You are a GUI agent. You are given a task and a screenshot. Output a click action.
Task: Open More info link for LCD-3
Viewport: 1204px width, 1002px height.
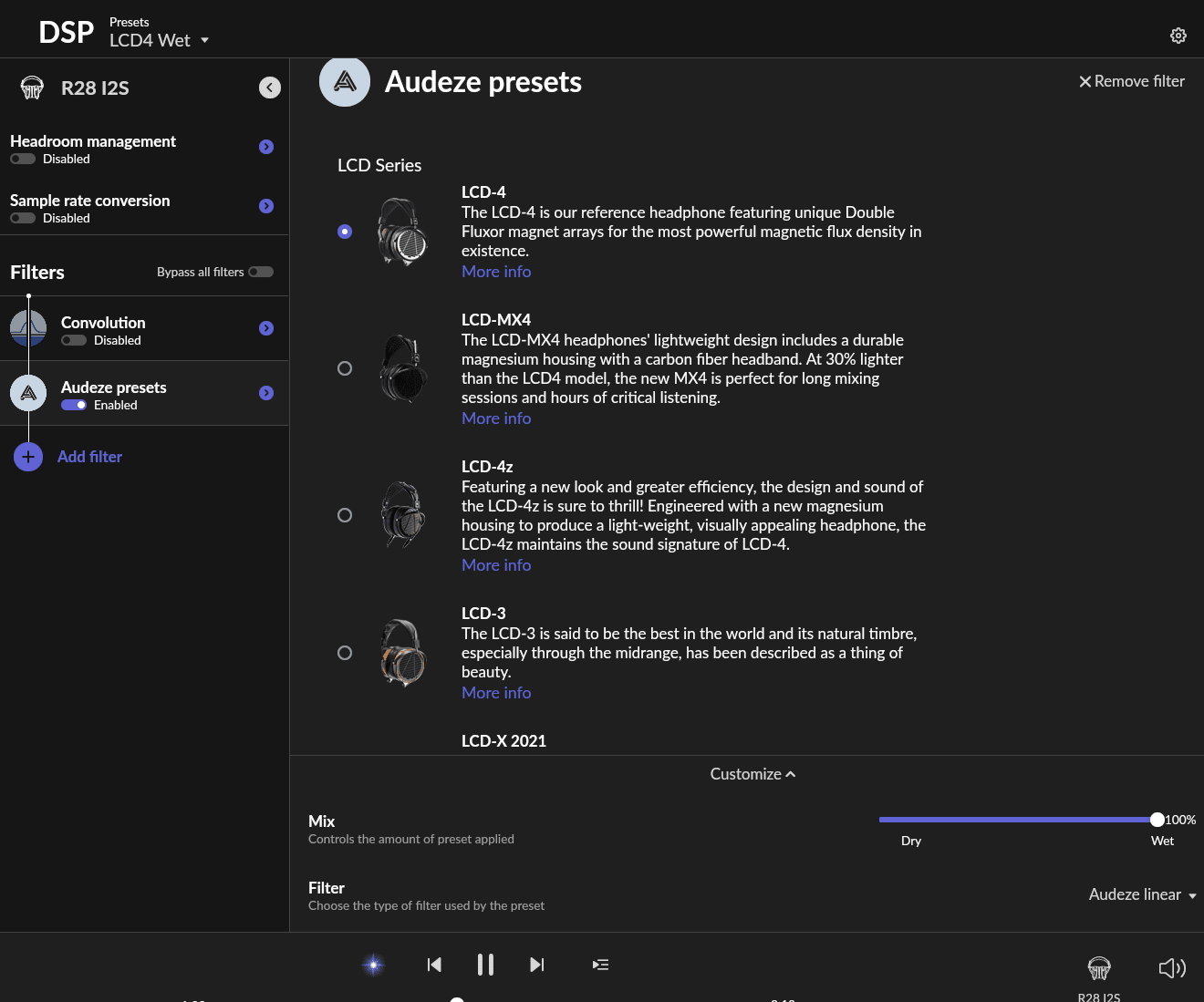coord(496,693)
